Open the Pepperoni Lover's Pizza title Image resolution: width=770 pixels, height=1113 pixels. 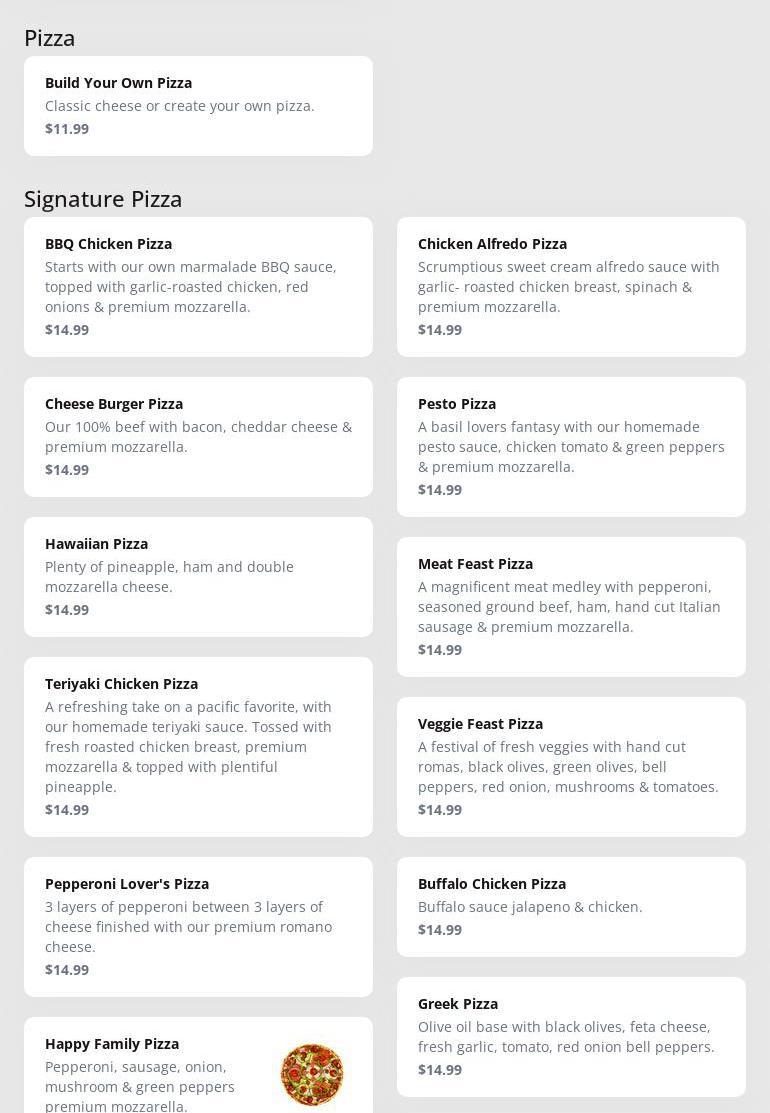point(127,884)
